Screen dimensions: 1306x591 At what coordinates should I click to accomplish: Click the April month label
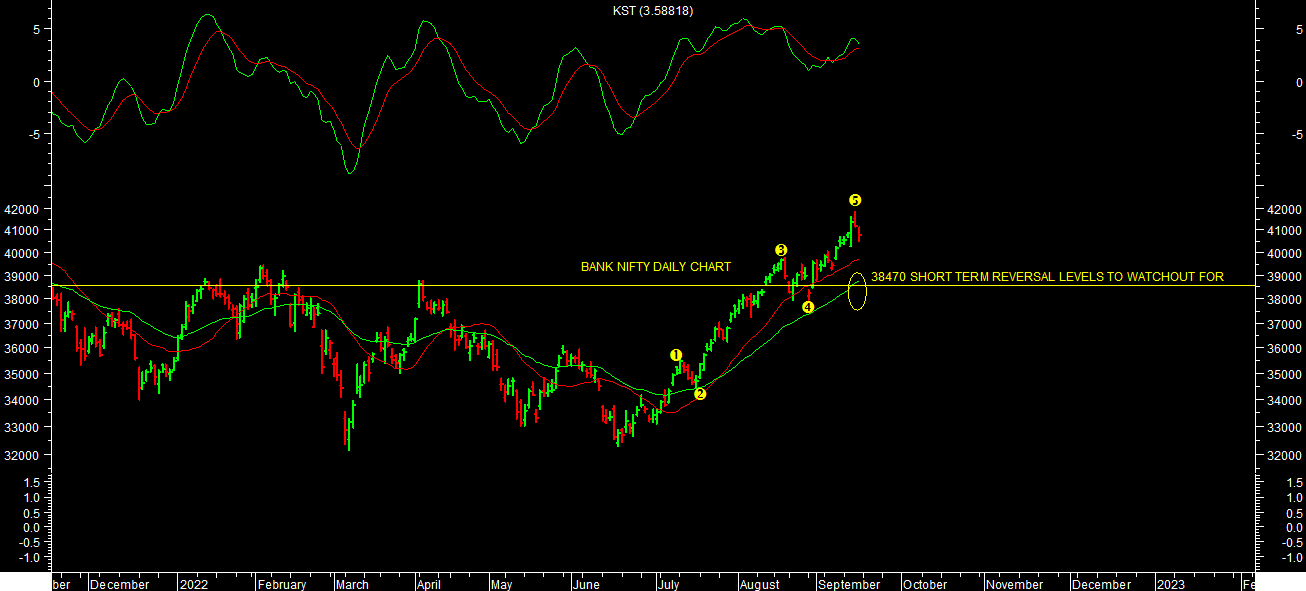(428, 584)
